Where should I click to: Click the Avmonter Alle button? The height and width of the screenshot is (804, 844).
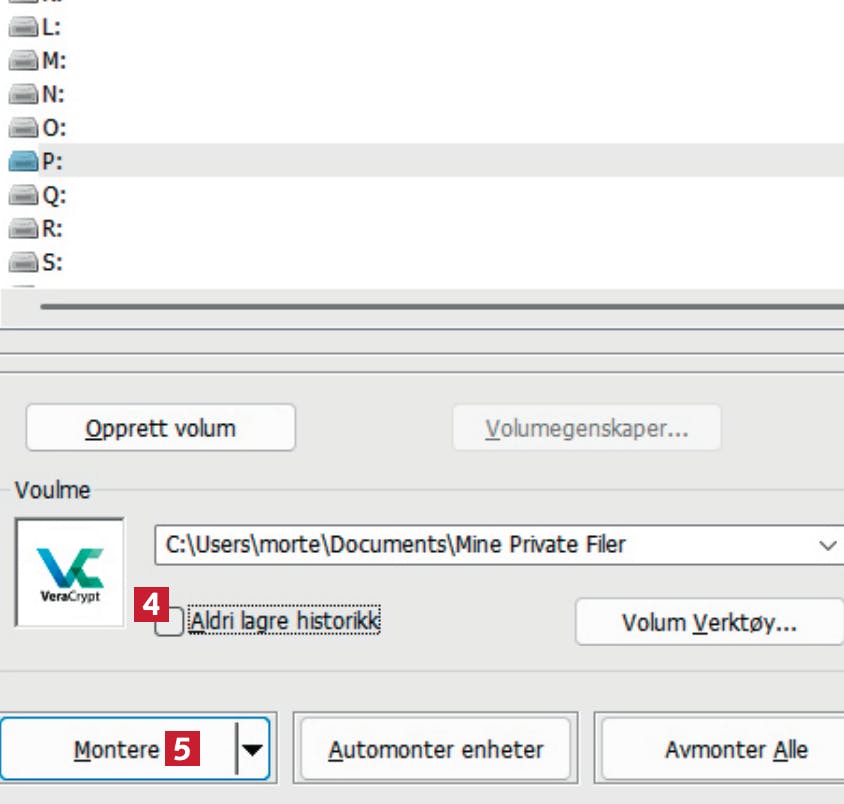723,749
